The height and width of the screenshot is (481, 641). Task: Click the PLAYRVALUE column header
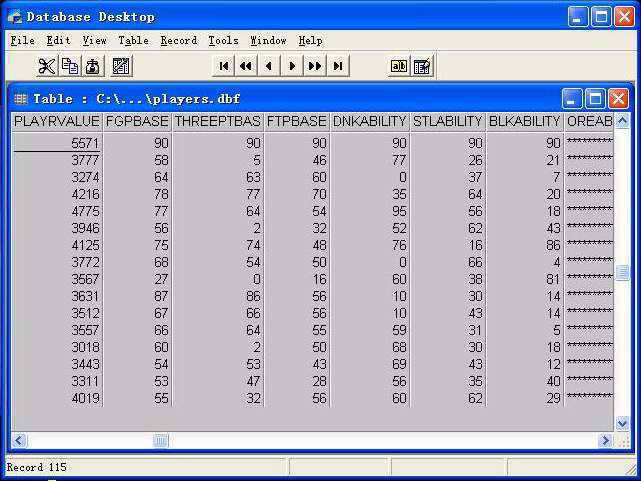56,121
